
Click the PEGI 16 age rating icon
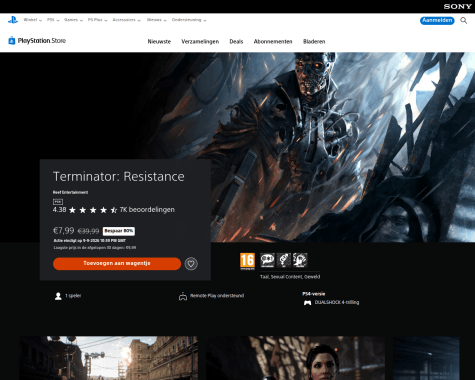[247, 261]
